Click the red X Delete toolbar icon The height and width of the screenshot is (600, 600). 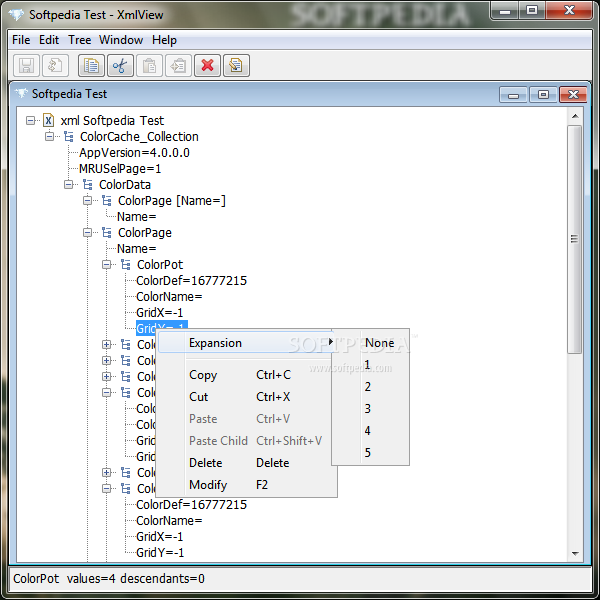tap(207, 65)
